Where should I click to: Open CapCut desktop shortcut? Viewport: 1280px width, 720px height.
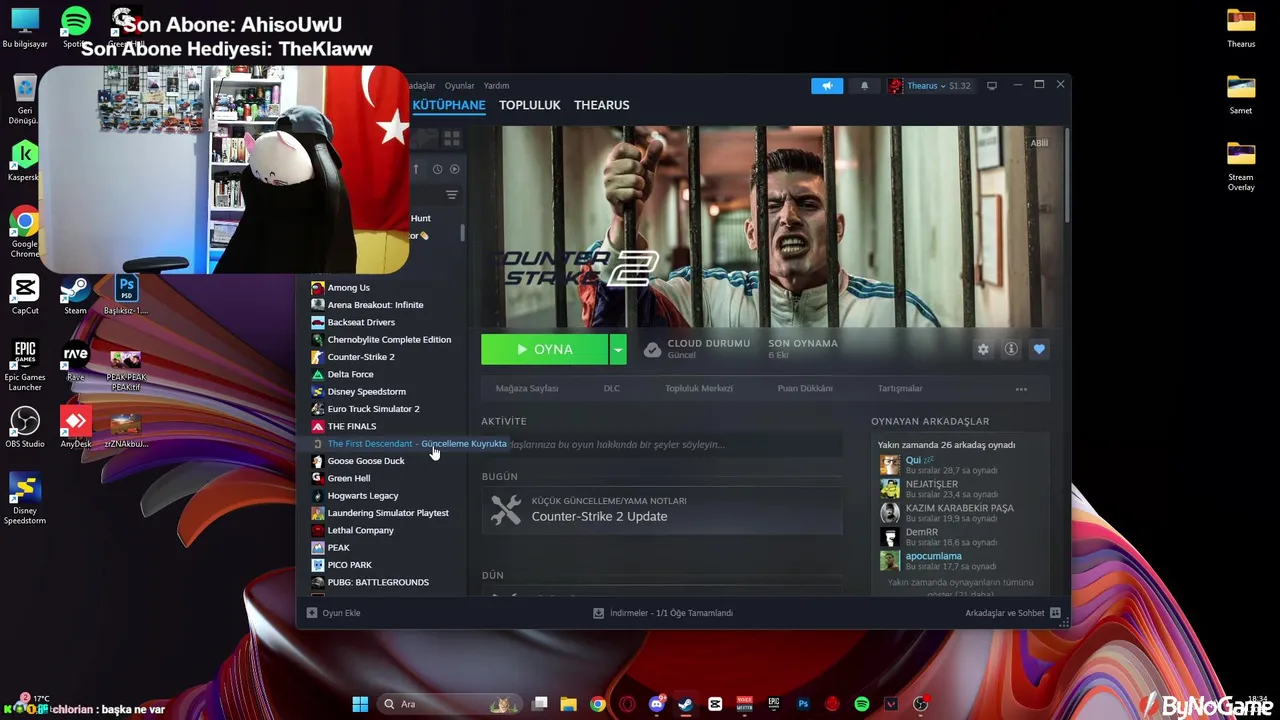pyautogui.click(x=25, y=295)
